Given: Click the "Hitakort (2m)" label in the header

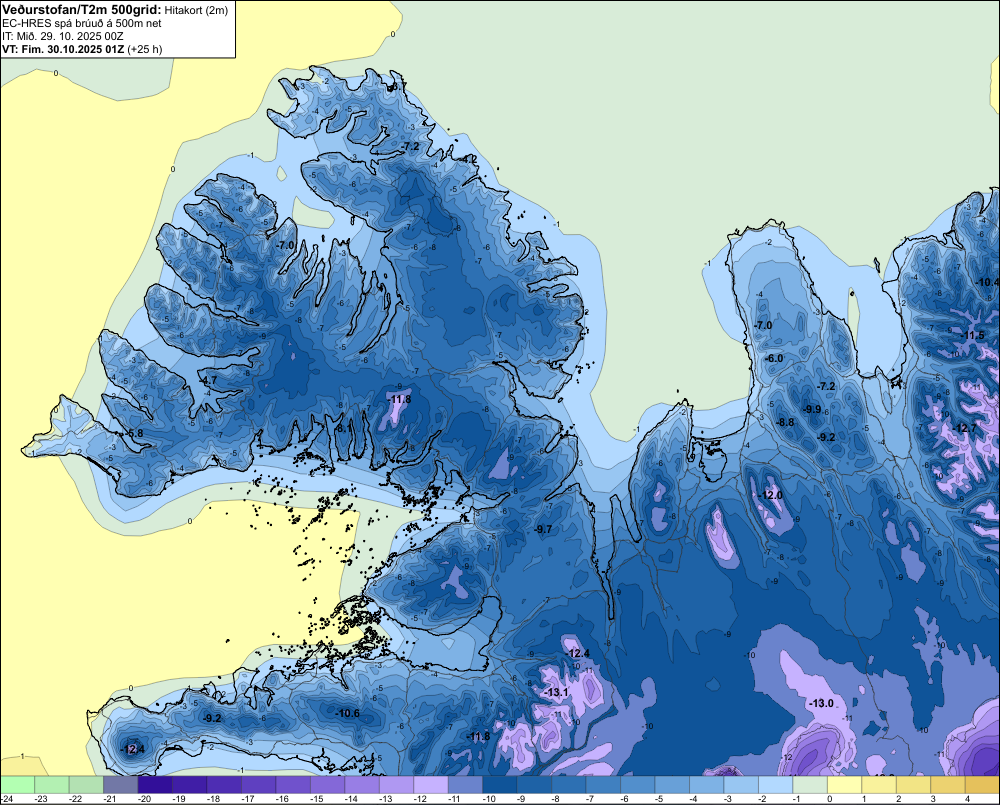Looking at the screenshot, I should 196,10.
